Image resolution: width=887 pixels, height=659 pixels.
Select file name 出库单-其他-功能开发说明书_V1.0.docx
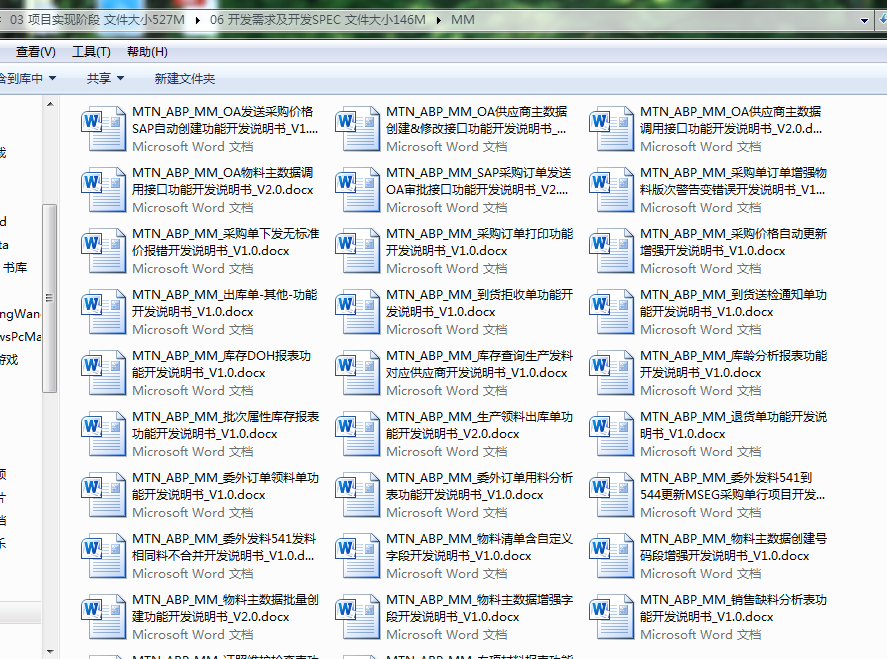coord(225,303)
